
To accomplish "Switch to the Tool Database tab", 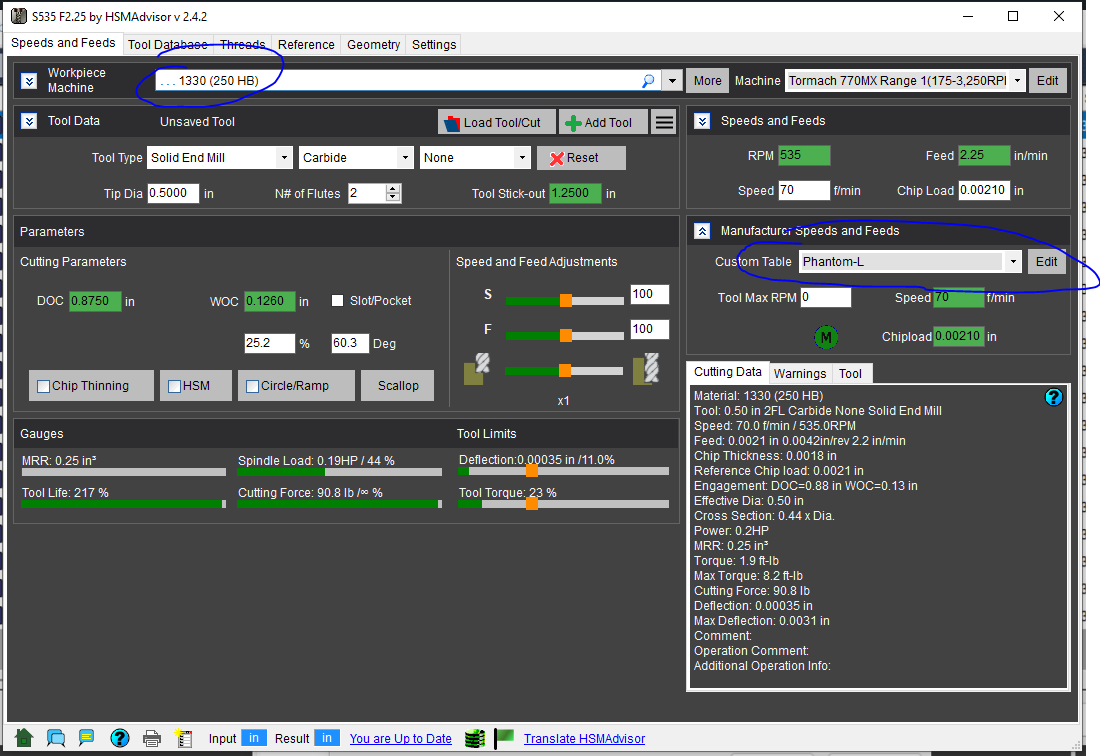I will (x=167, y=44).
